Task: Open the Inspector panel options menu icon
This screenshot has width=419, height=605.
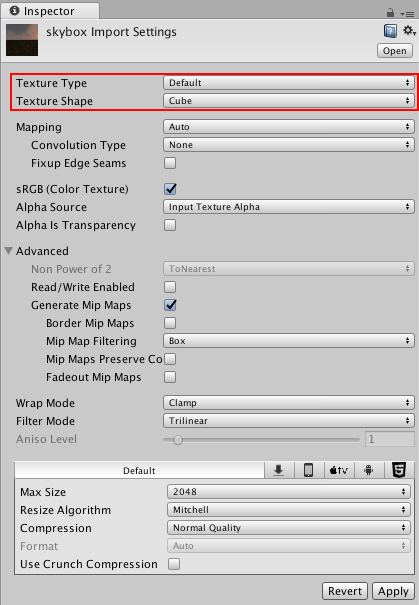Action: click(407, 14)
